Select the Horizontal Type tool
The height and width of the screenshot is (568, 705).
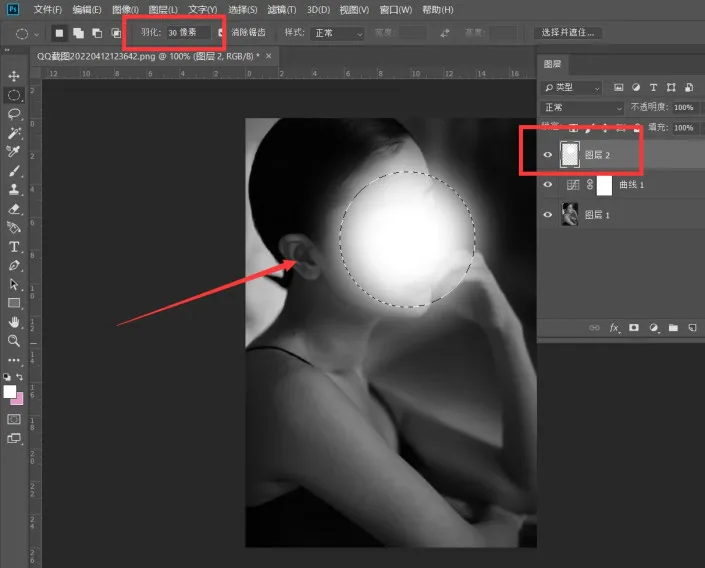point(14,247)
